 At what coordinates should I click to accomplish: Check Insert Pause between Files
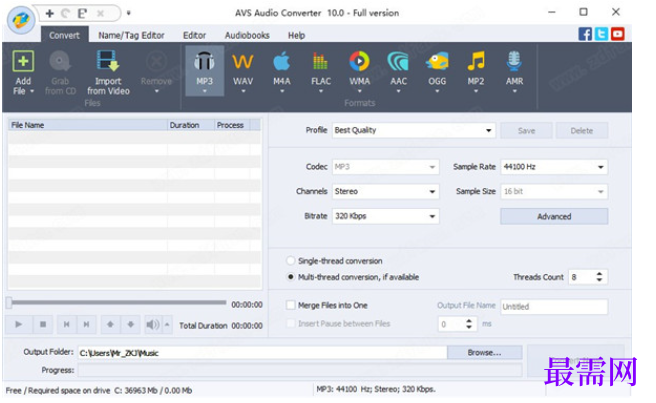290,323
